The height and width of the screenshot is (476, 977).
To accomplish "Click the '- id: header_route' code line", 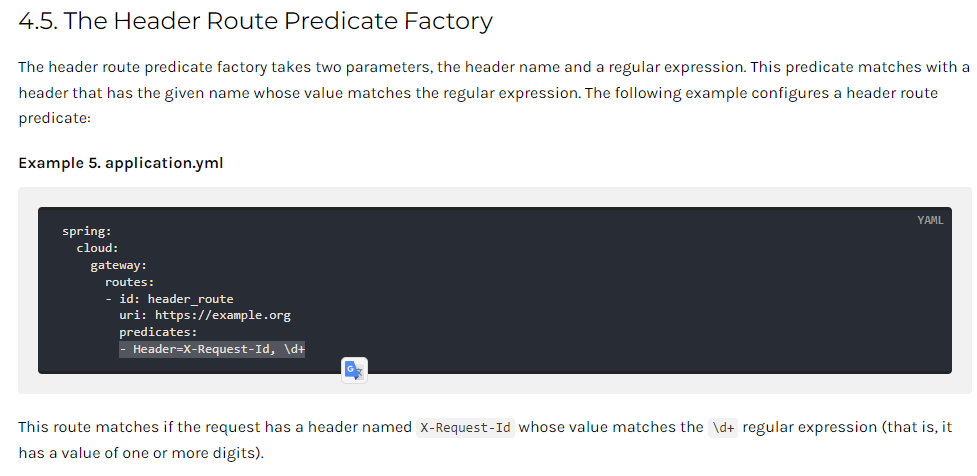I will [x=169, y=299].
